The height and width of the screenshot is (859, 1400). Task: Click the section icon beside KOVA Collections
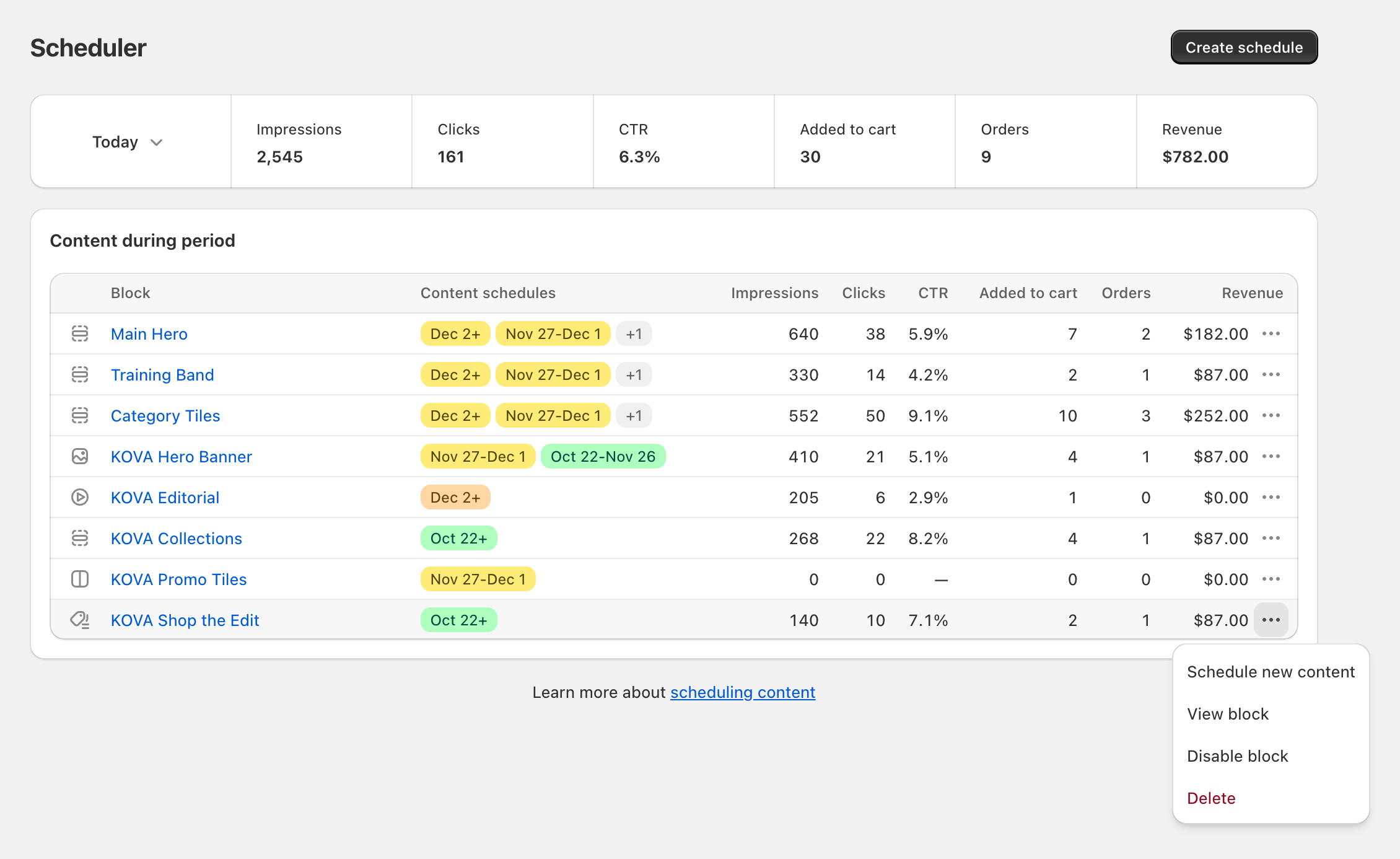[80, 538]
